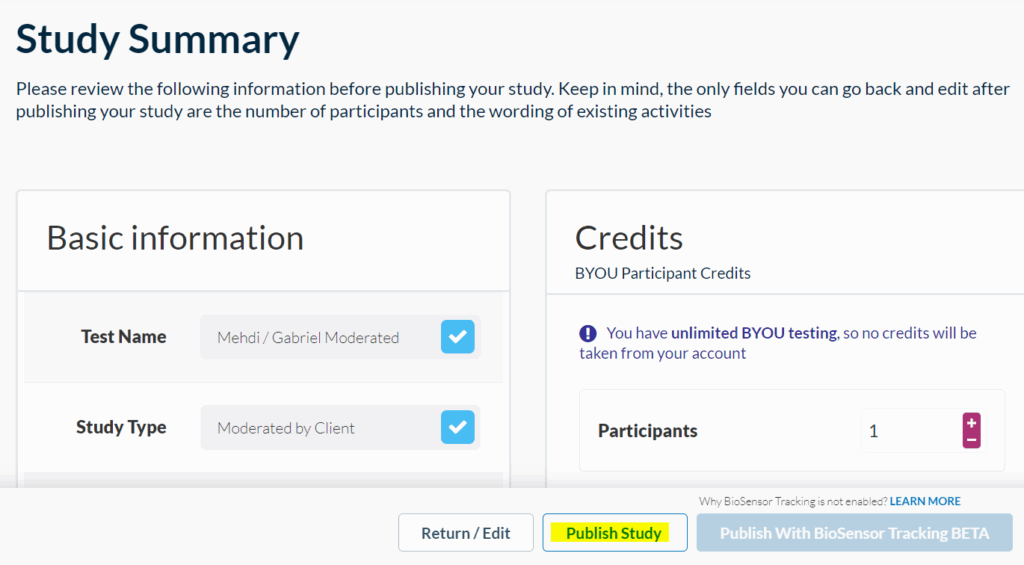
Task: Click the Basic information panel title
Action: (x=175, y=238)
